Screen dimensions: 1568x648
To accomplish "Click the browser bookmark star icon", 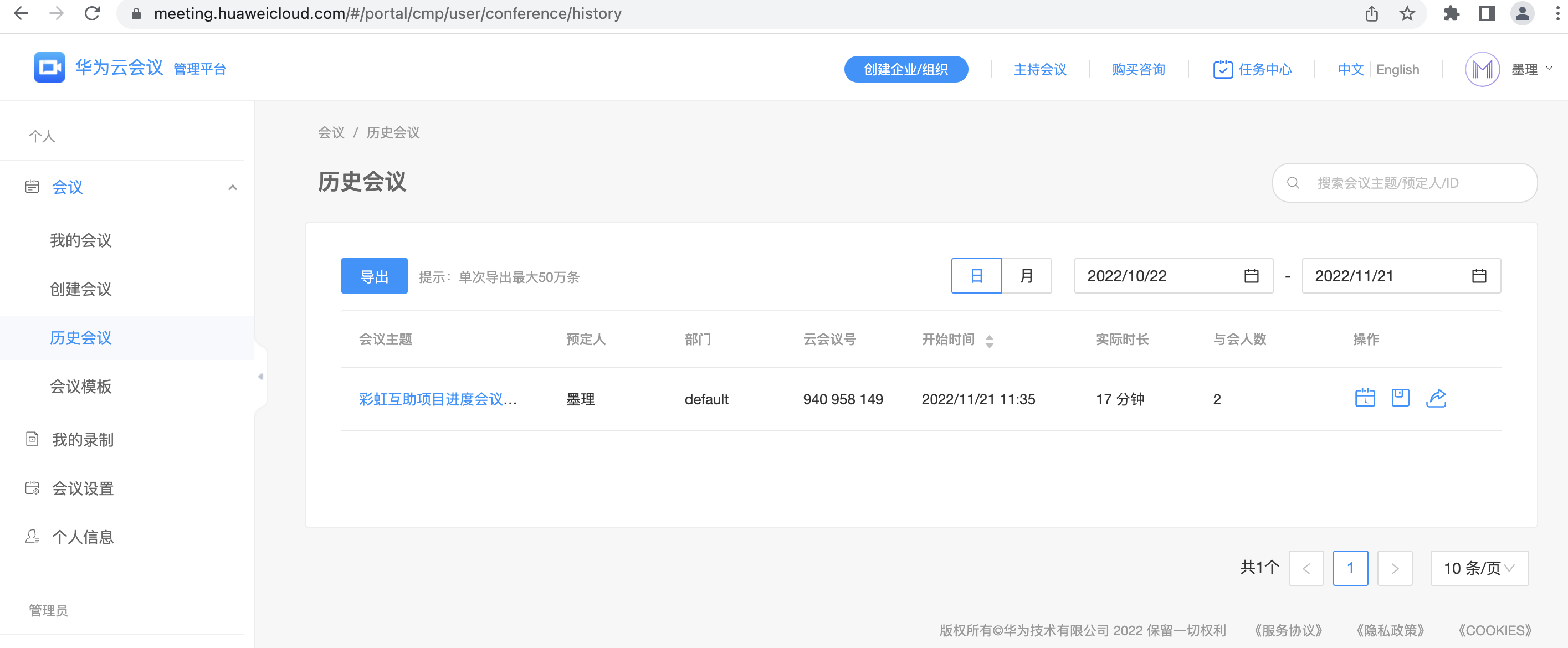I will 1407,13.
